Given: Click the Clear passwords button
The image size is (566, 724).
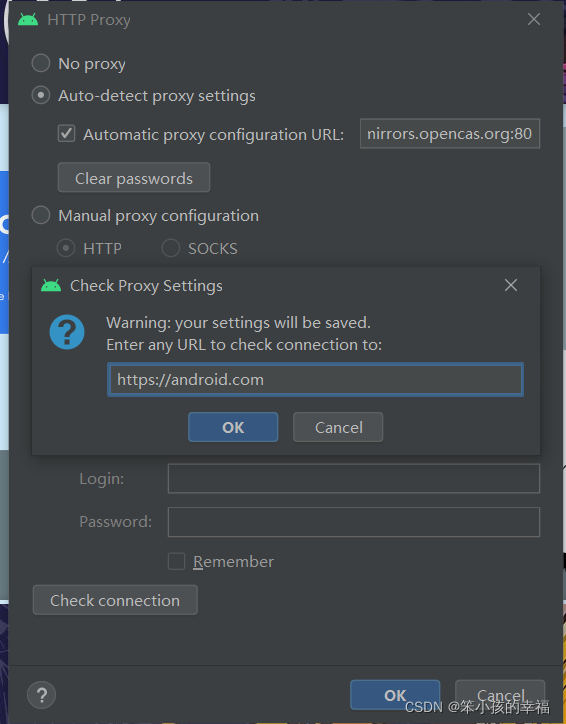Looking at the screenshot, I should point(134,177).
